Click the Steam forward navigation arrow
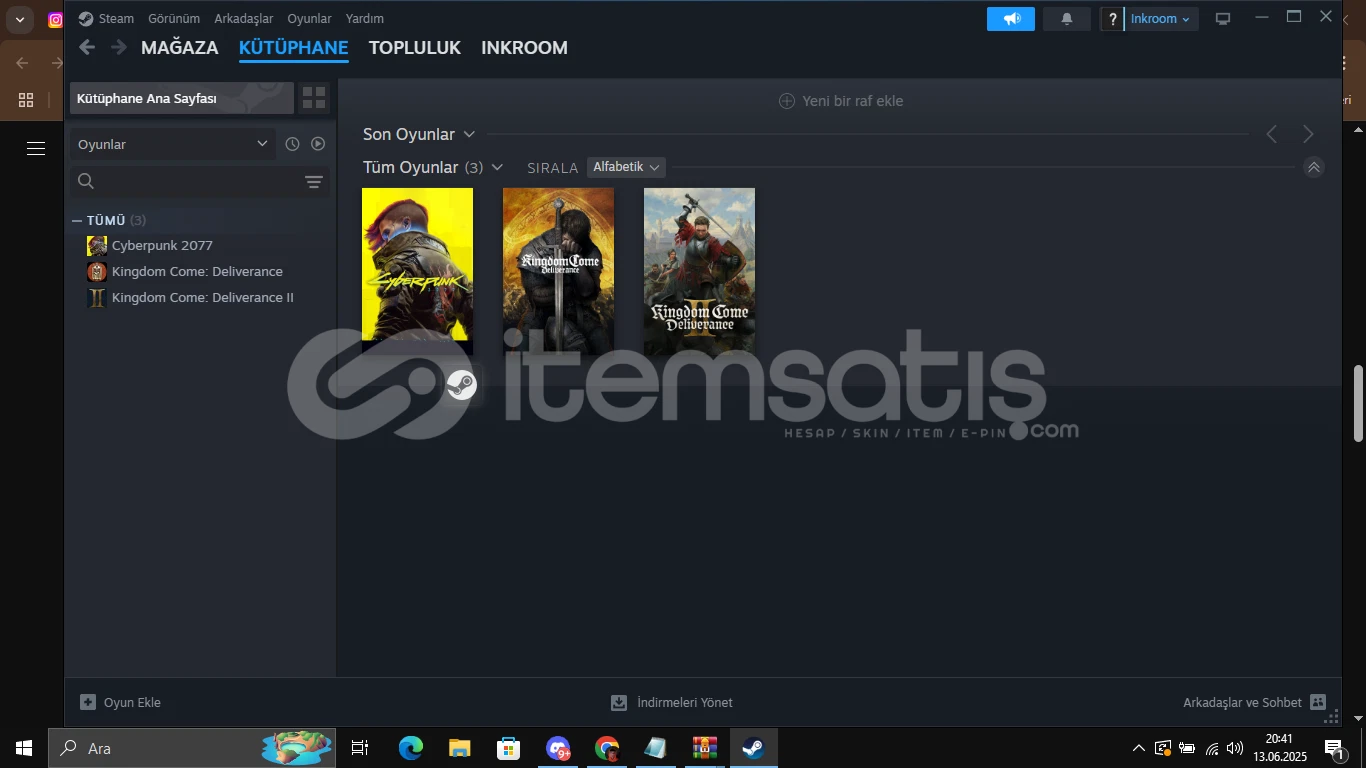Image resolution: width=1366 pixels, height=768 pixels. 119,47
